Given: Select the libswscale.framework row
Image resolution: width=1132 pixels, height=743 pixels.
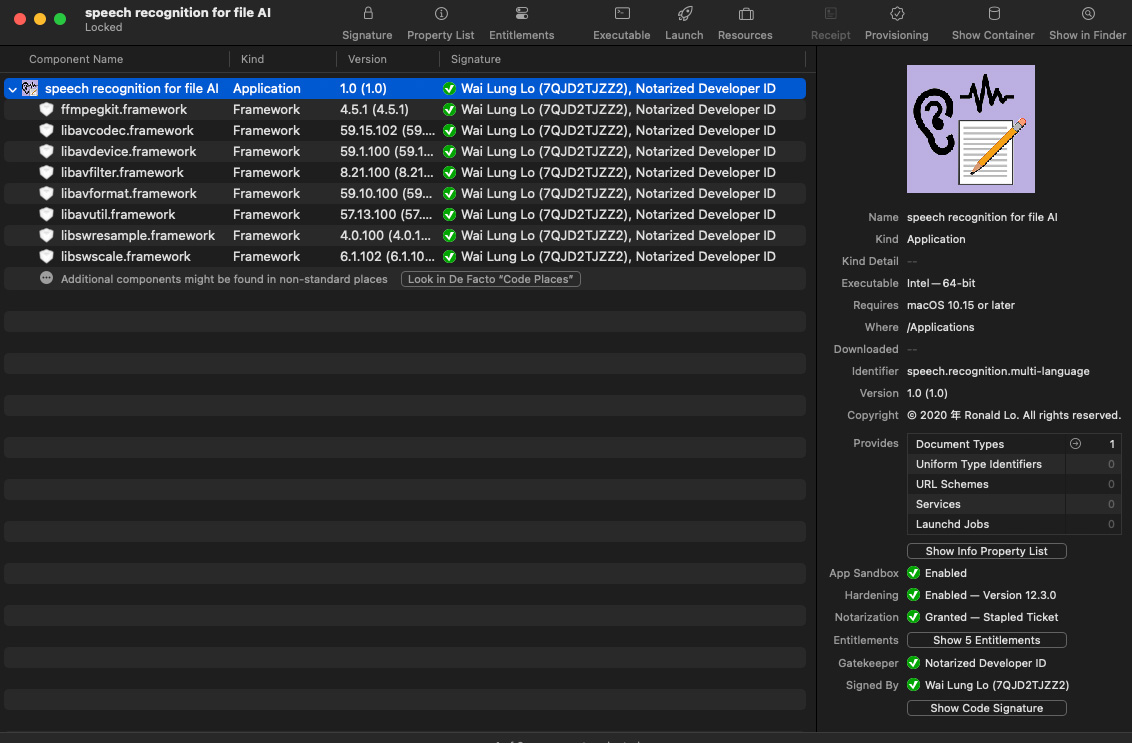Looking at the screenshot, I should pos(405,256).
